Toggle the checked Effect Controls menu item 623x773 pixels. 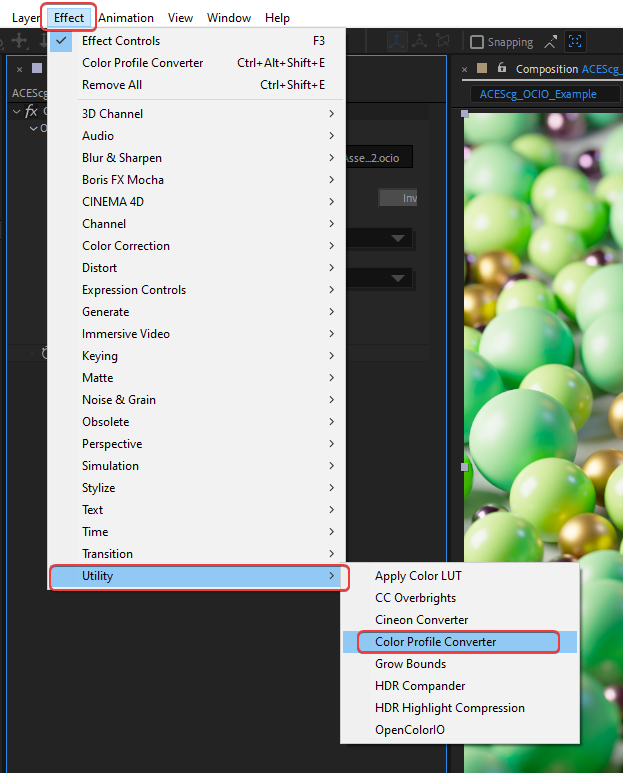[x=120, y=41]
